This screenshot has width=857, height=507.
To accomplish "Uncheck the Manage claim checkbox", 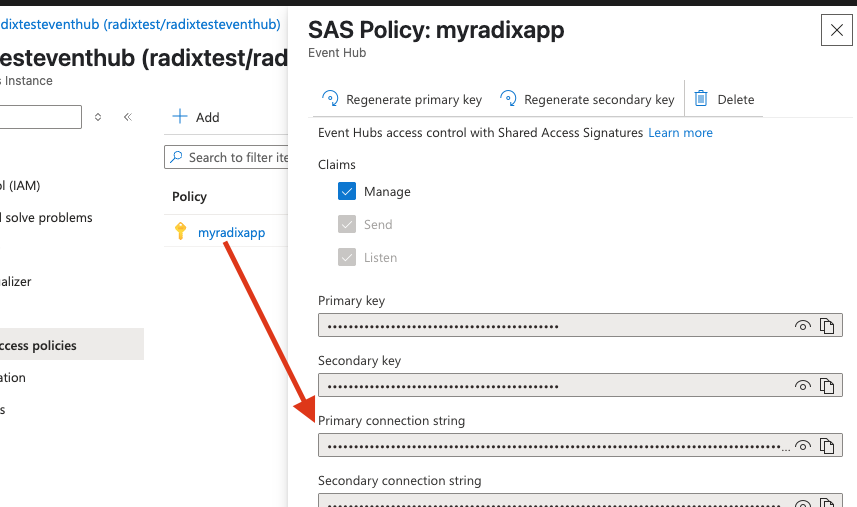I will (x=347, y=192).
